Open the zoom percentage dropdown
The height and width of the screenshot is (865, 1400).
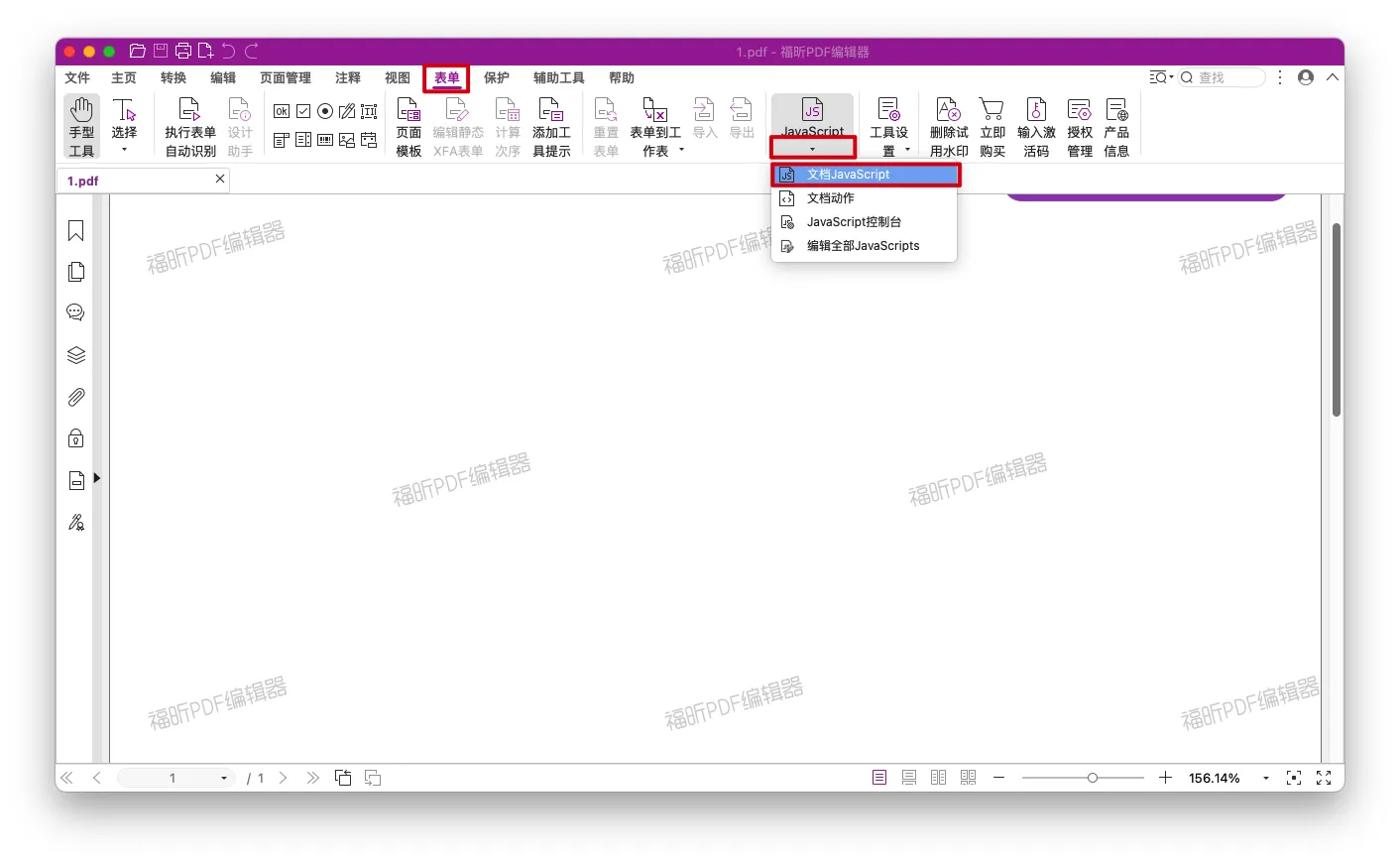(x=1265, y=779)
